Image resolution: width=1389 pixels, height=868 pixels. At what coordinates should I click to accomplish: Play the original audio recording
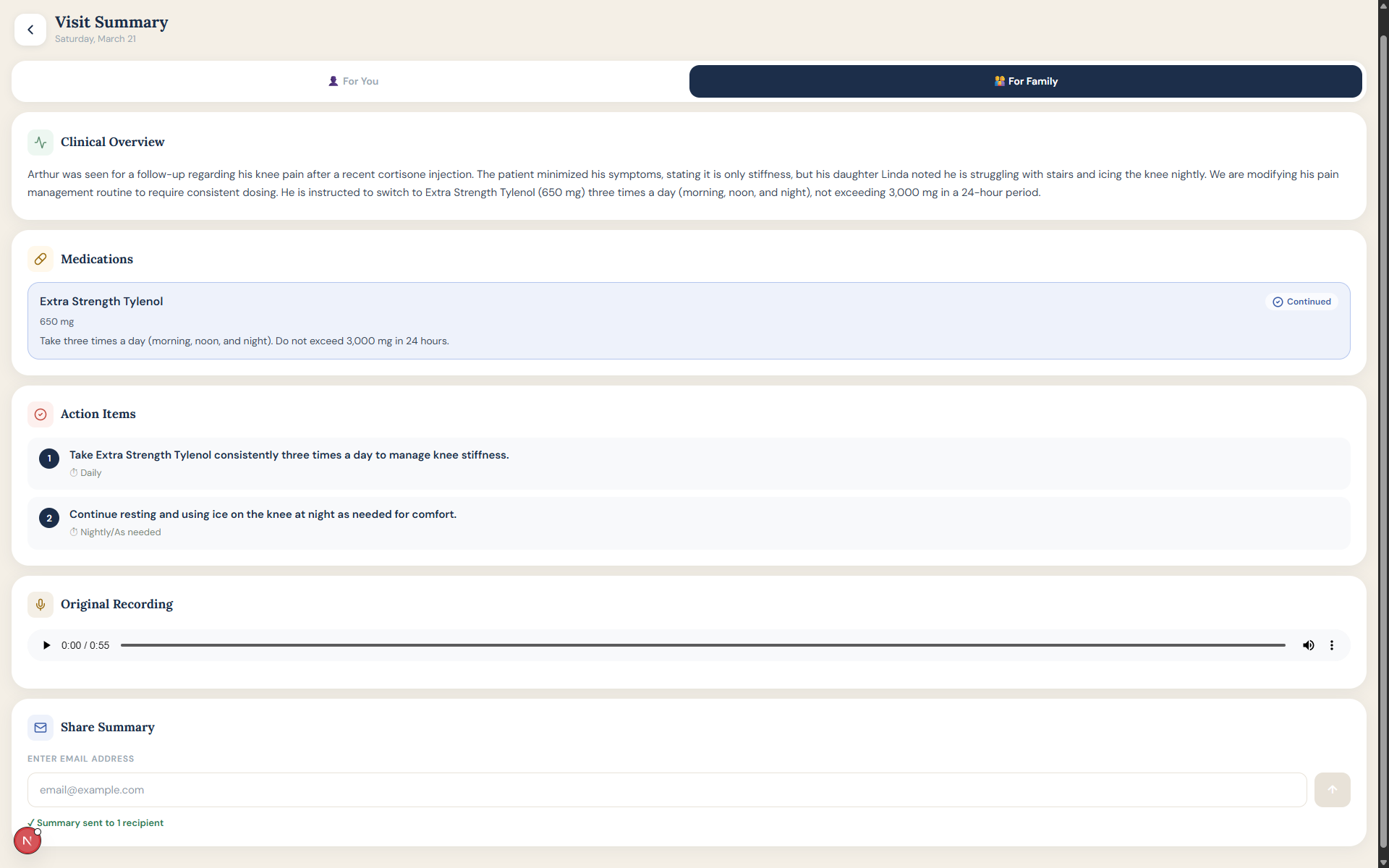[46, 645]
